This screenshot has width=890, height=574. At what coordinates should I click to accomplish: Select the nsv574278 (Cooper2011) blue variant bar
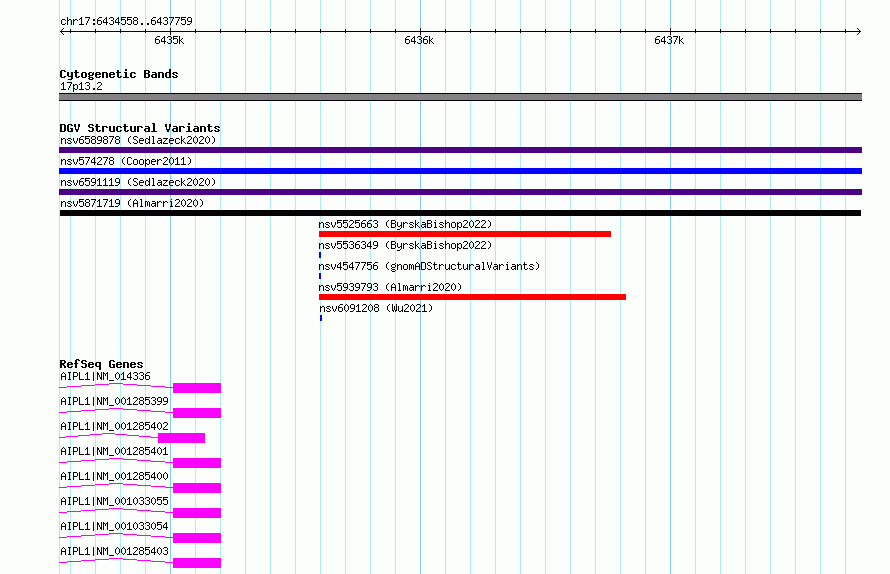460,171
